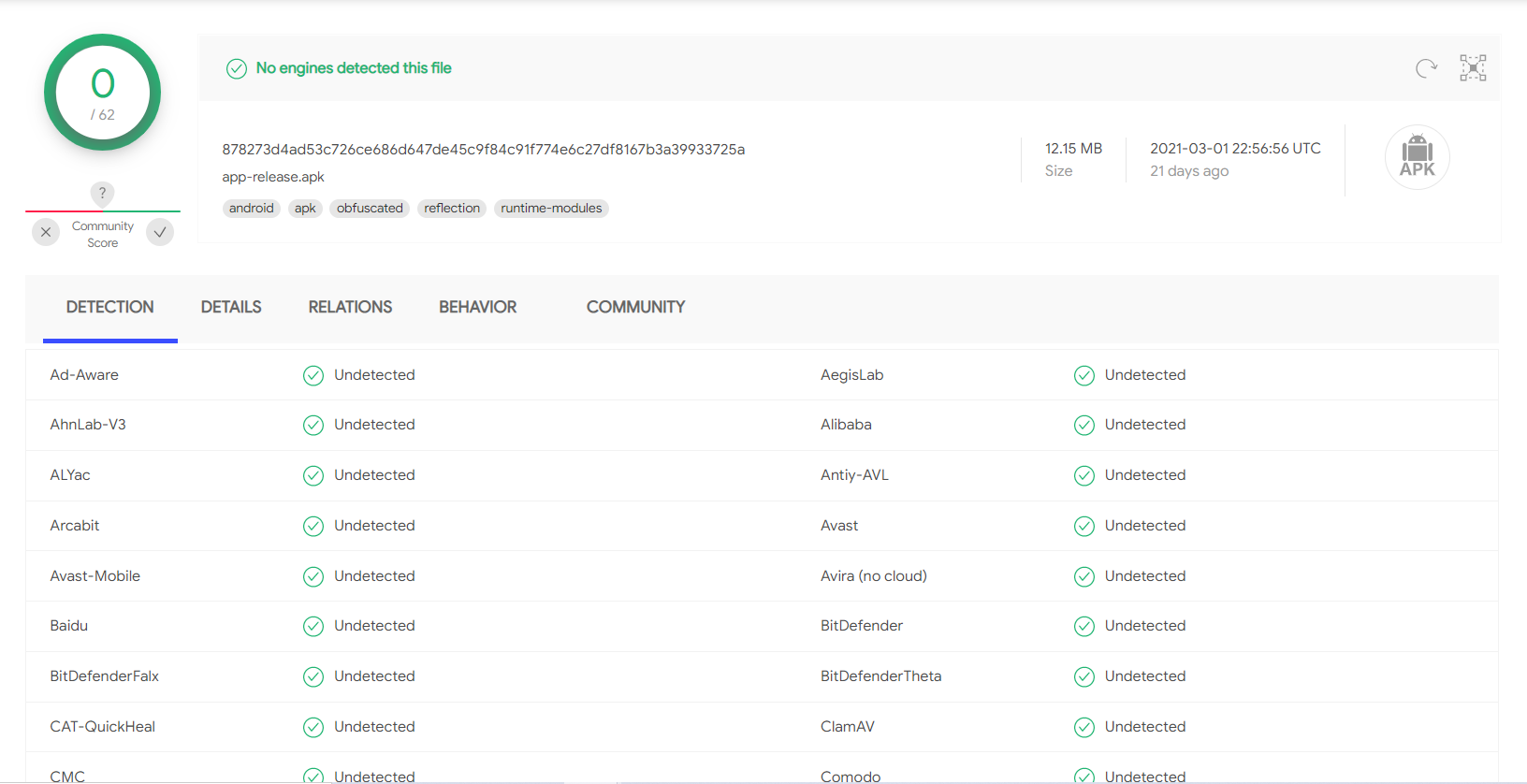Open the COMMUNITY tab
Image resolution: width=1527 pixels, height=784 pixels.
pyautogui.click(x=635, y=307)
